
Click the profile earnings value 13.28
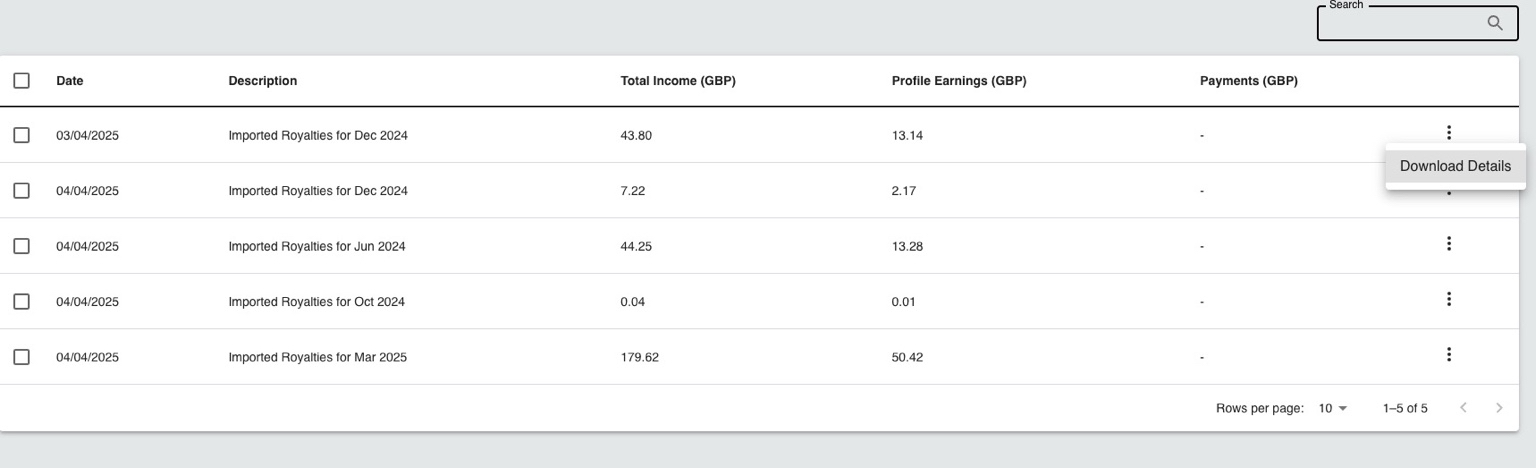[x=907, y=246]
